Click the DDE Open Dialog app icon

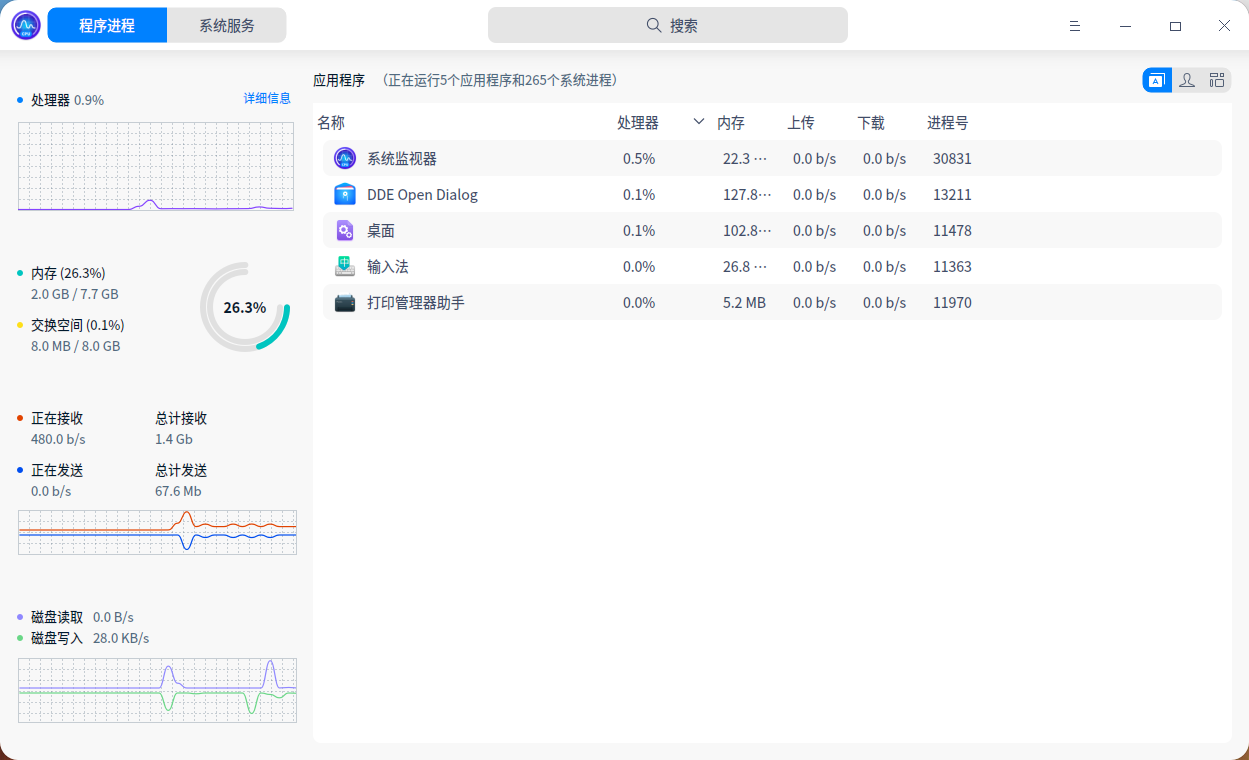point(344,194)
